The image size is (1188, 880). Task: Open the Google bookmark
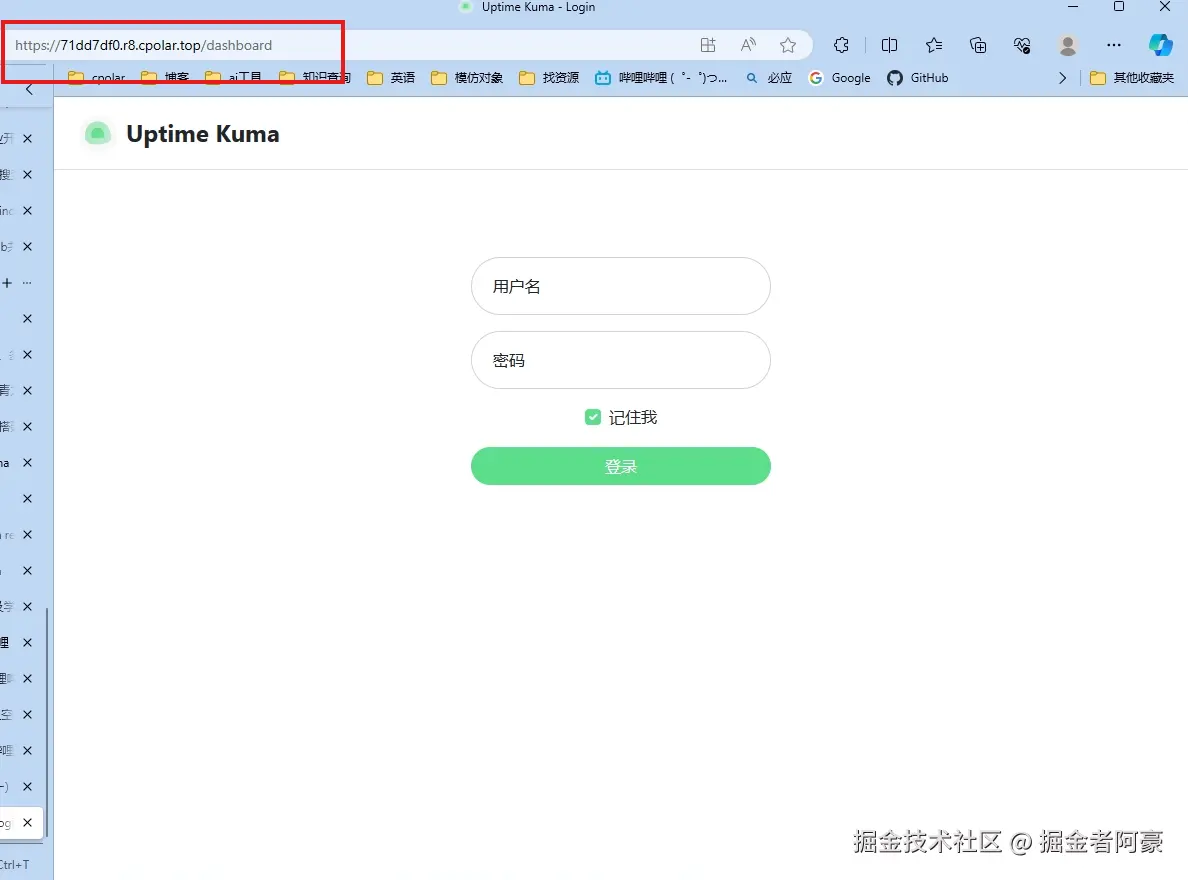click(x=839, y=78)
